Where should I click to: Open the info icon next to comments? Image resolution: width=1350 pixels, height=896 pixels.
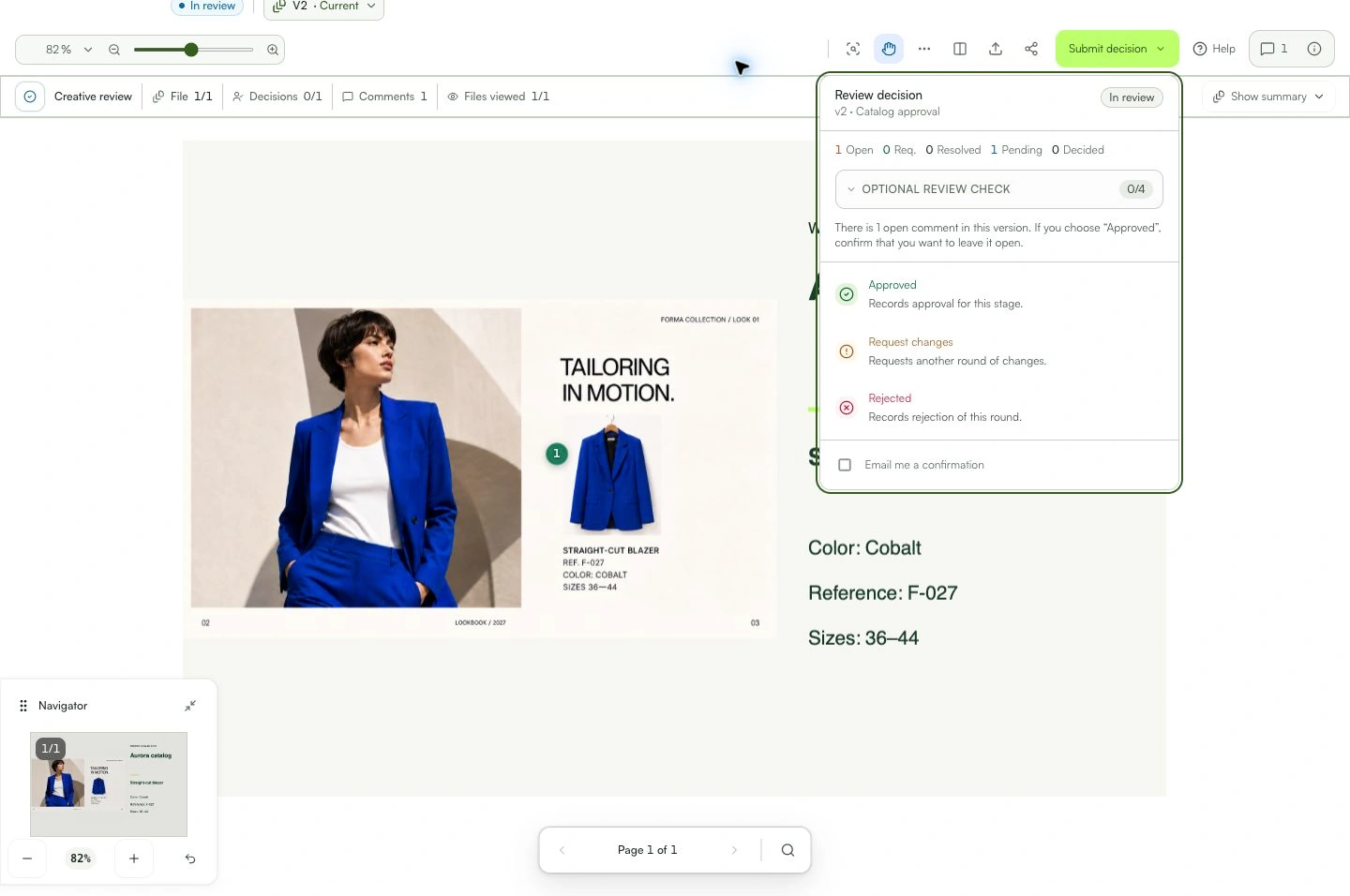coord(1314,49)
